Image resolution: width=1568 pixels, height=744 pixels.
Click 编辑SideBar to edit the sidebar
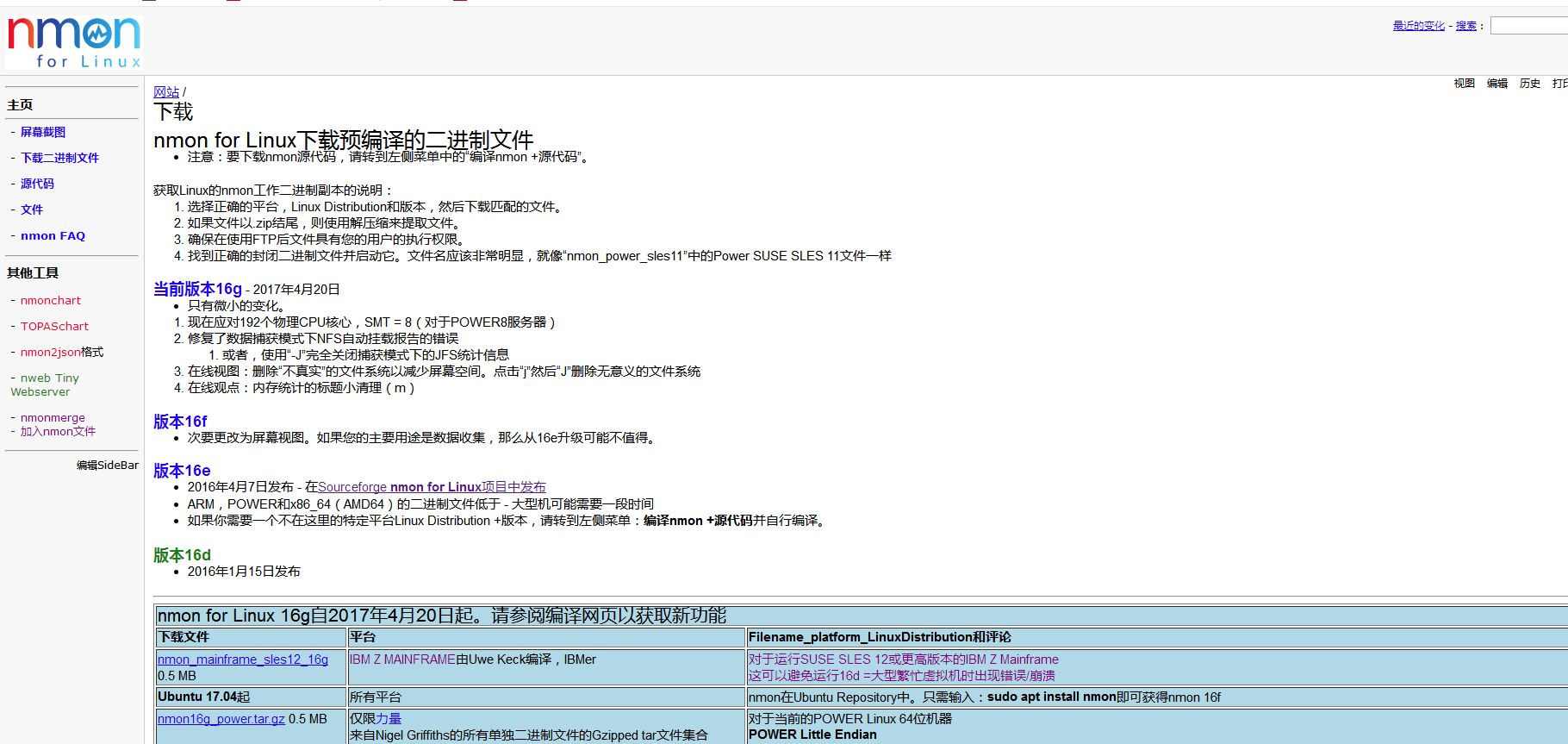click(x=107, y=465)
